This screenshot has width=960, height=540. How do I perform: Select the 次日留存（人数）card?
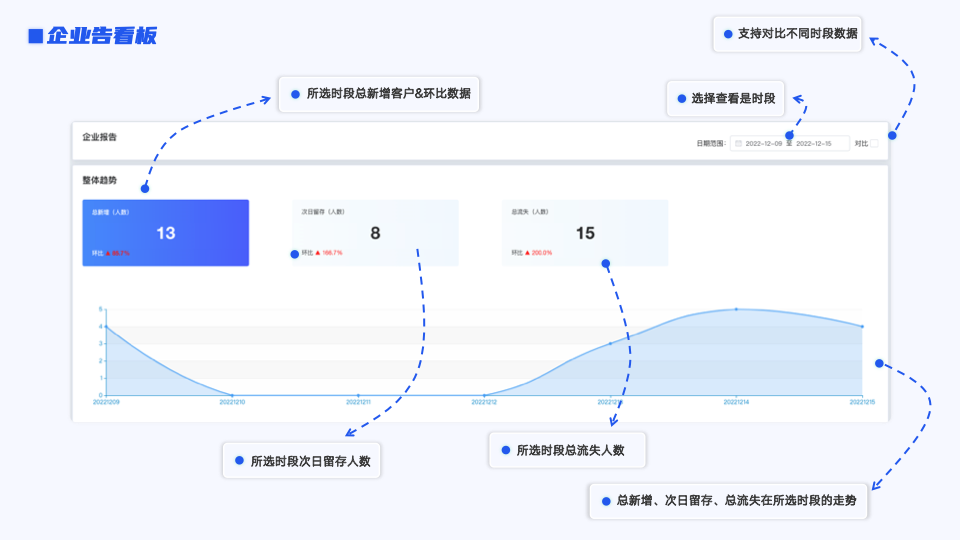click(x=376, y=233)
